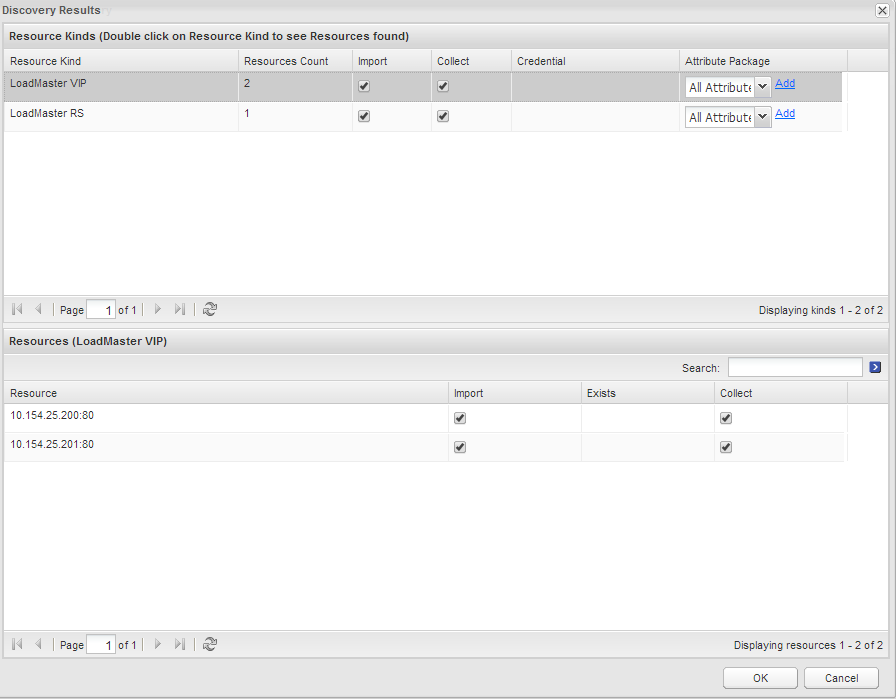The height and width of the screenshot is (699, 896).
Task: Click Attribute Package column header
Action: (763, 61)
